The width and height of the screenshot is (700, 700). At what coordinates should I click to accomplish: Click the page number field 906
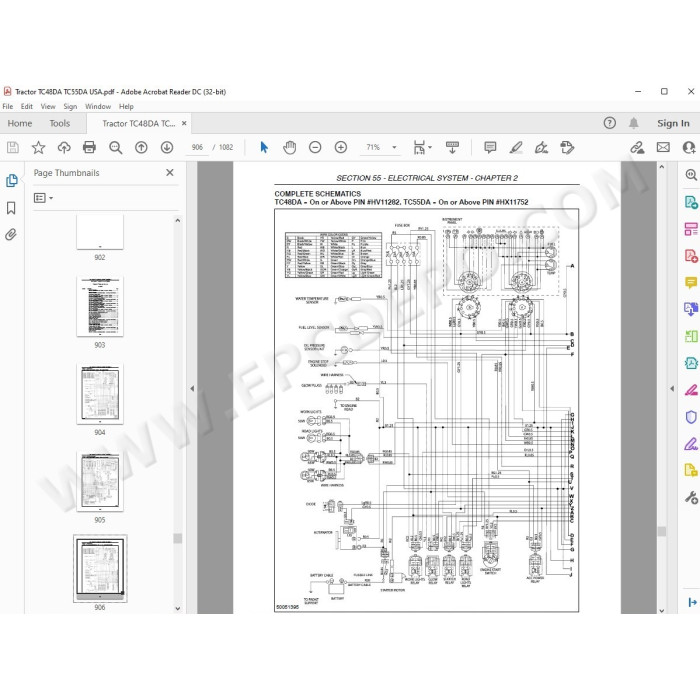pyautogui.click(x=197, y=147)
